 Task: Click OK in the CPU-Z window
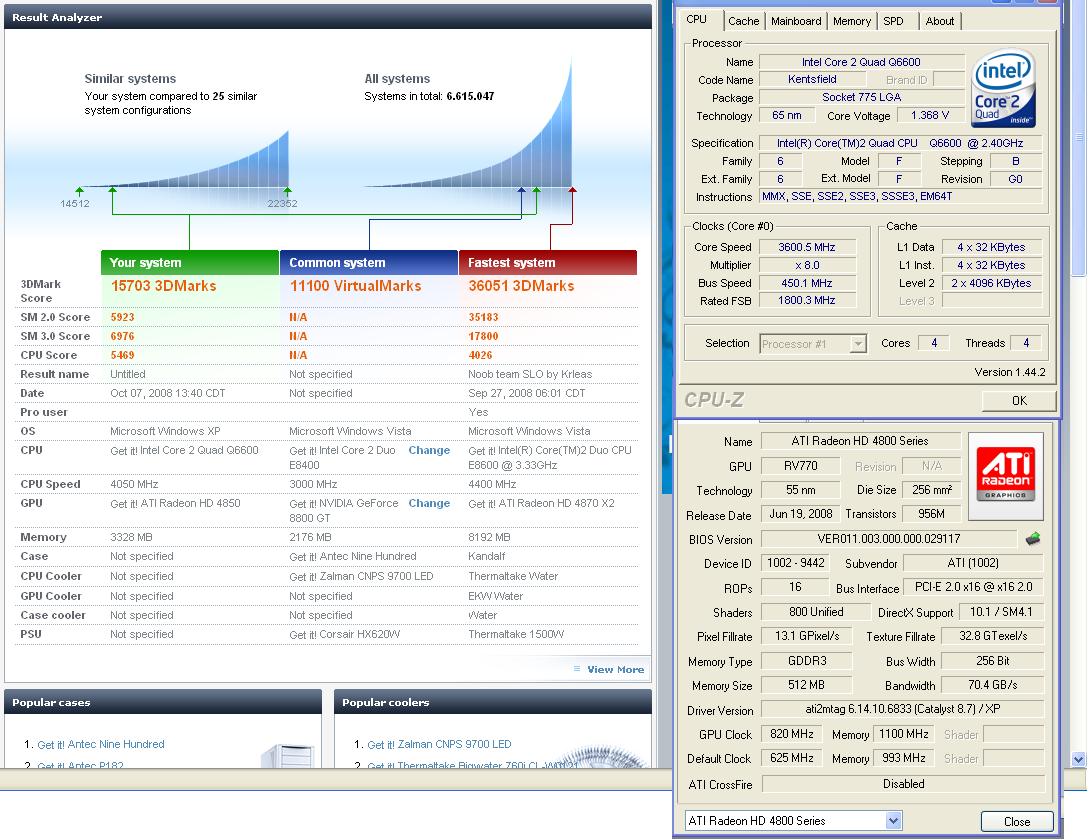pyautogui.click(x=1019, y=401)
